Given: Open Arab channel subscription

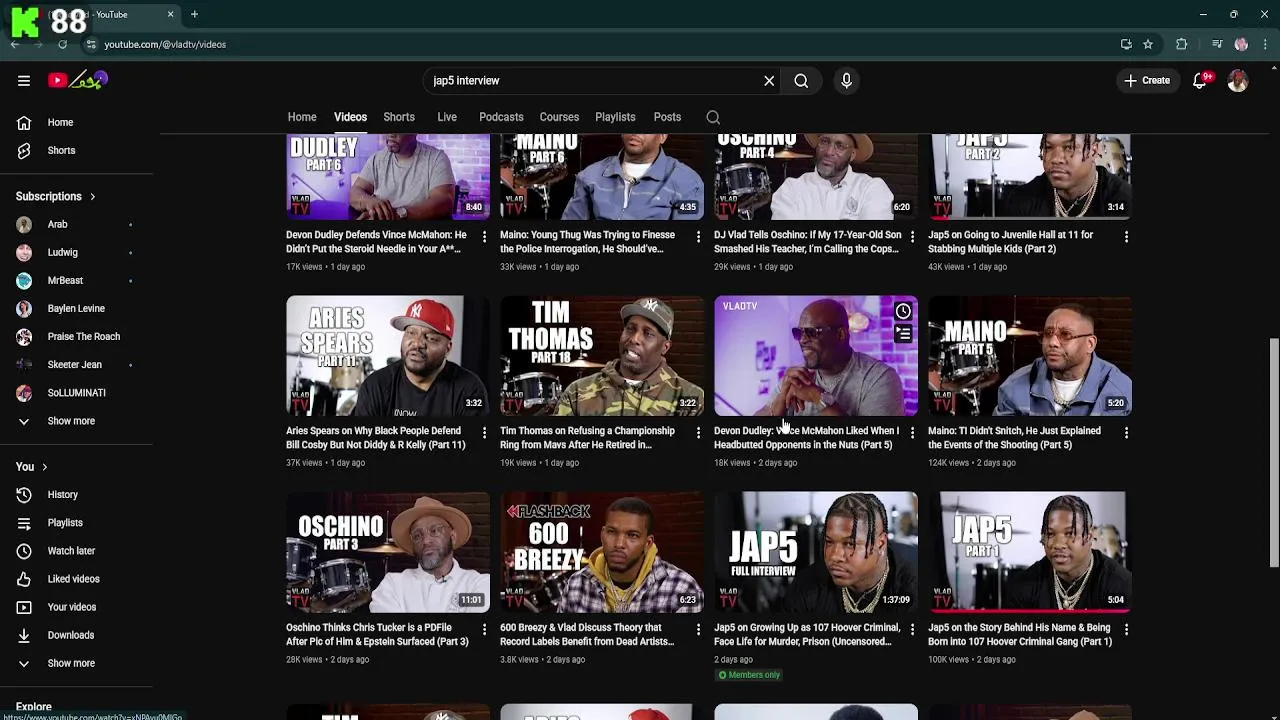Looking at the screenshot, I should 76,225.
